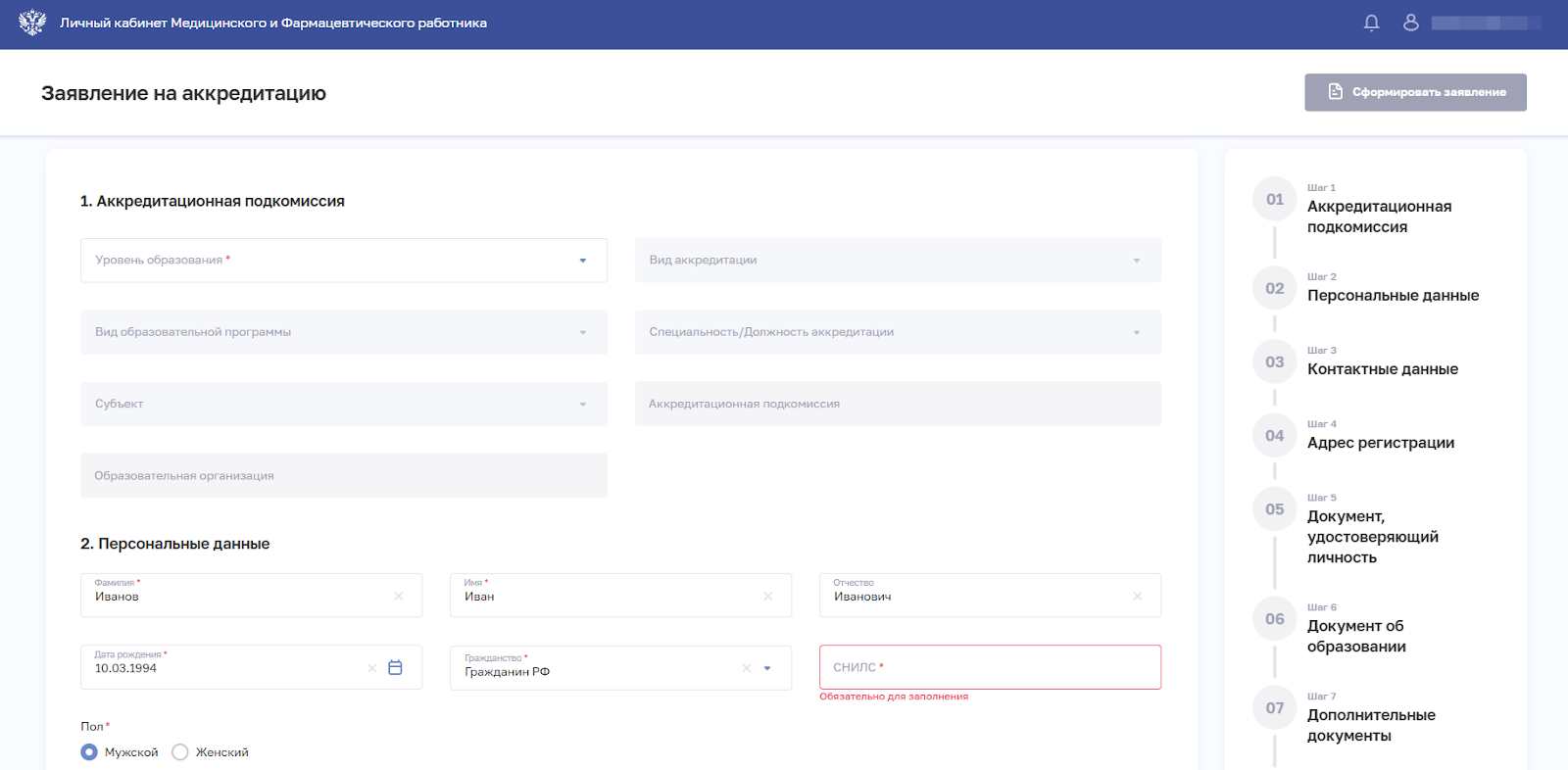1568x770 pixels.
Task: Expand Вид аккредитации dropdown
Action: coord(1137,261)
